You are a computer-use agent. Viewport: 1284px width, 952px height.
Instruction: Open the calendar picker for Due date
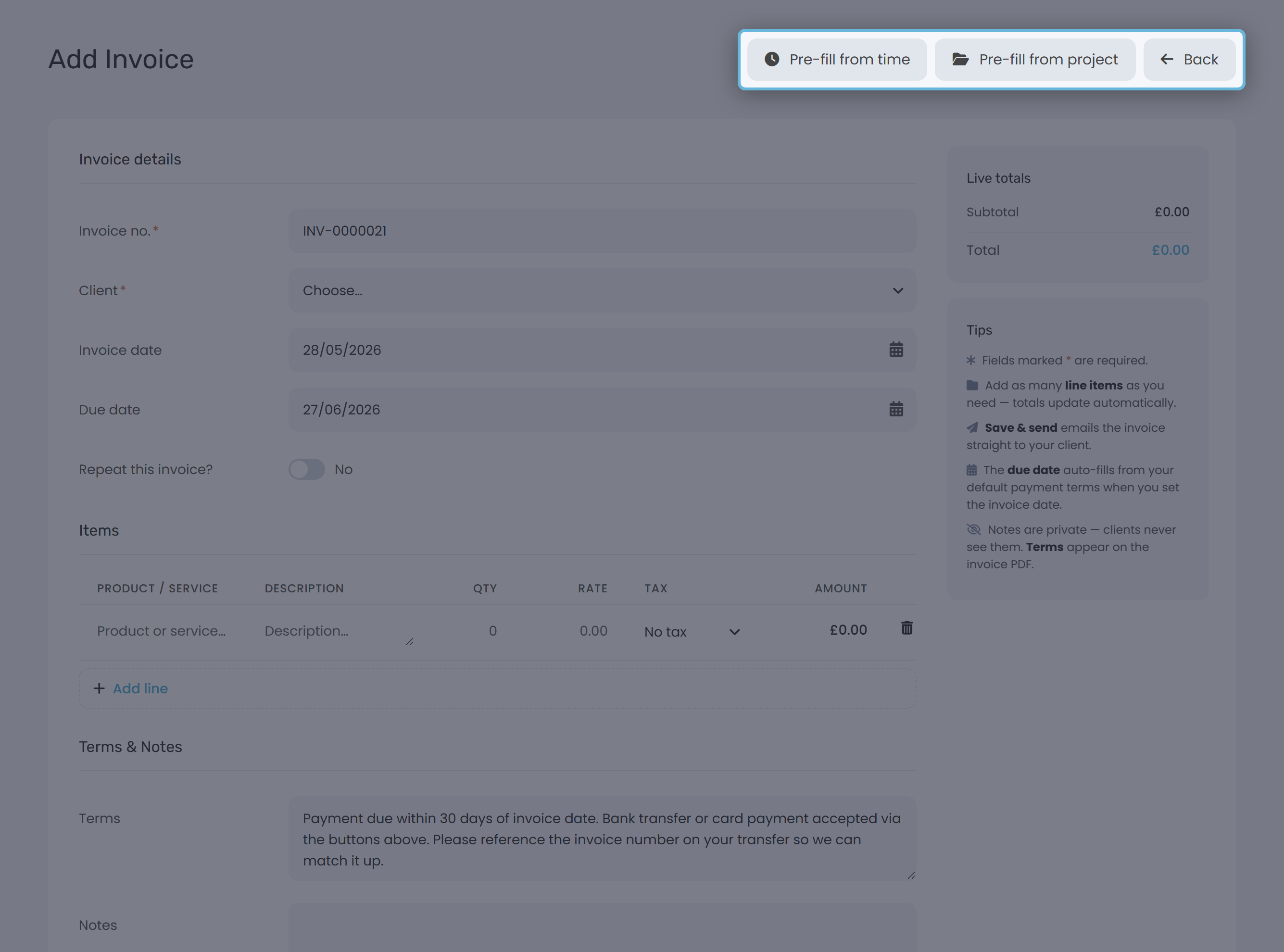(x=896, y=409)
